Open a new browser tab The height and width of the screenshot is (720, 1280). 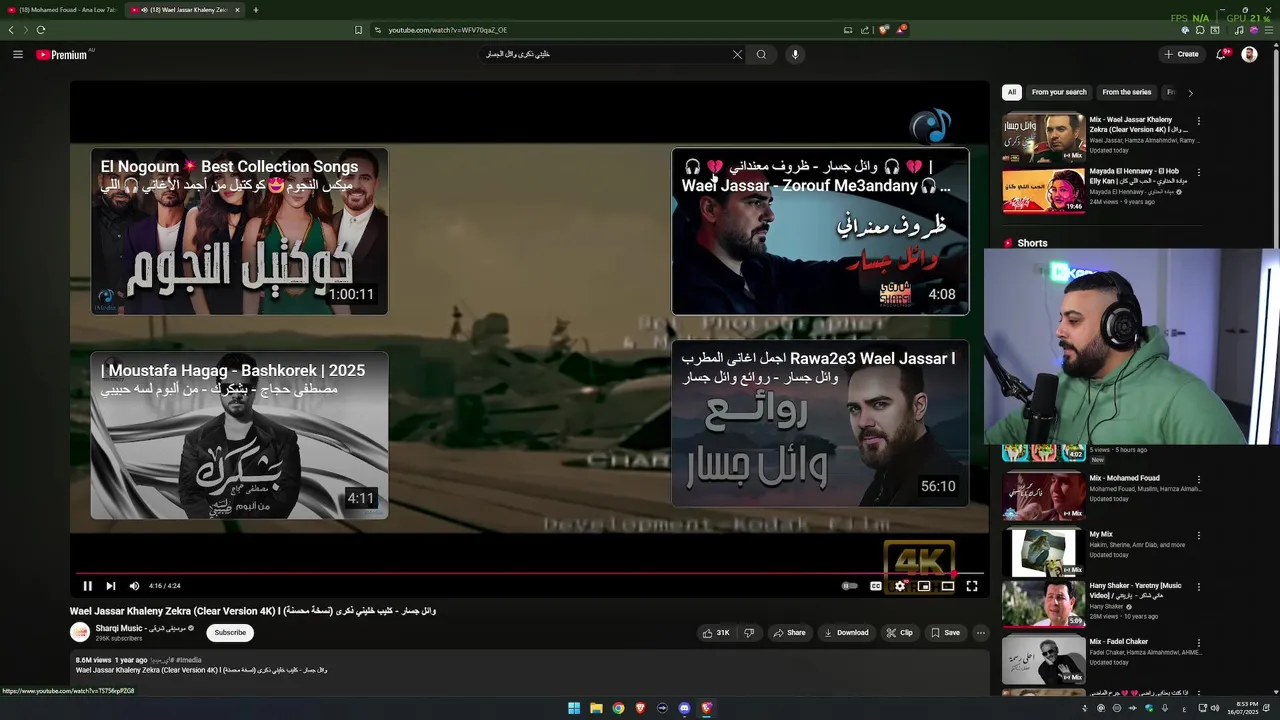(x=256, y=10)
